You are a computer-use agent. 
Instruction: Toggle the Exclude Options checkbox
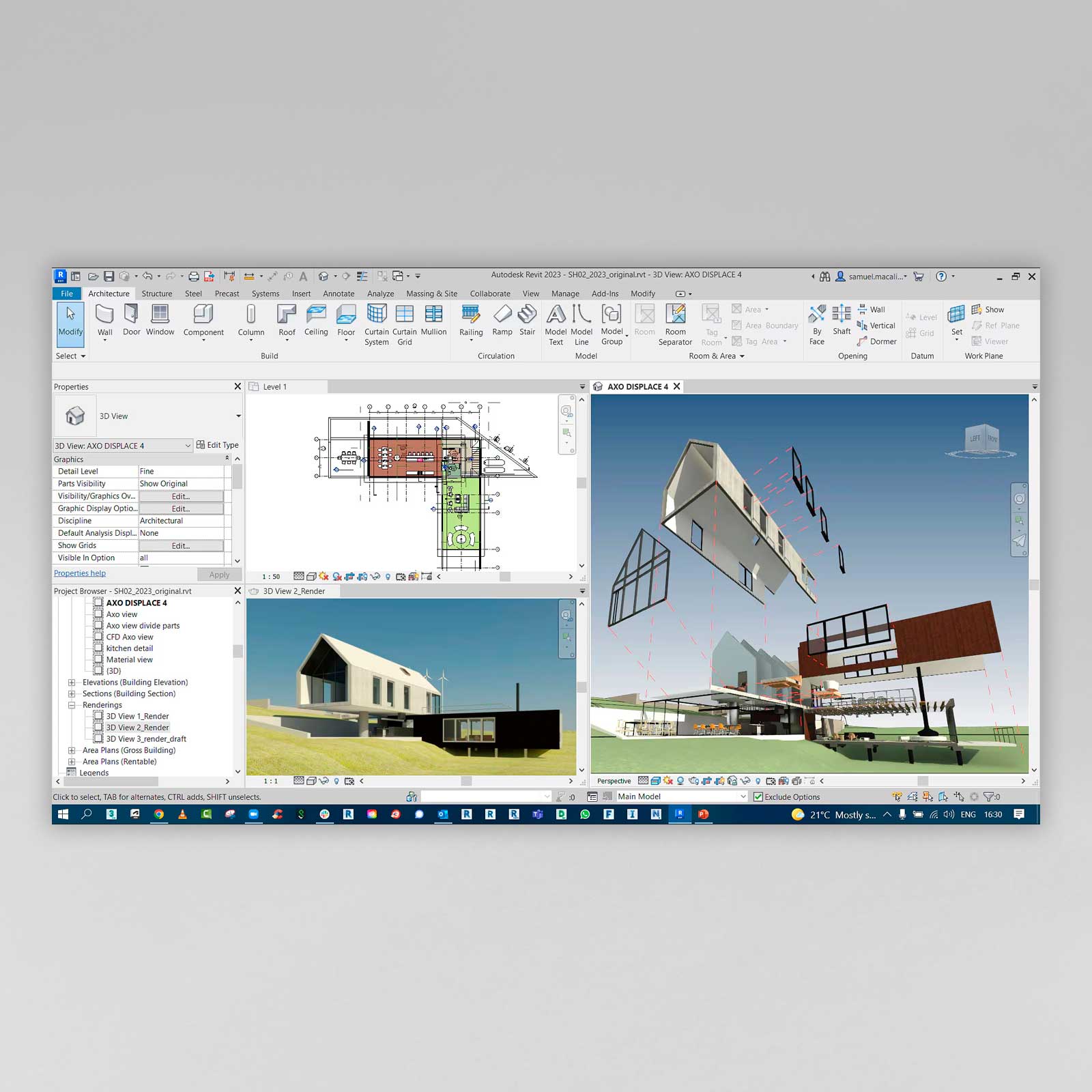point(758,796)
